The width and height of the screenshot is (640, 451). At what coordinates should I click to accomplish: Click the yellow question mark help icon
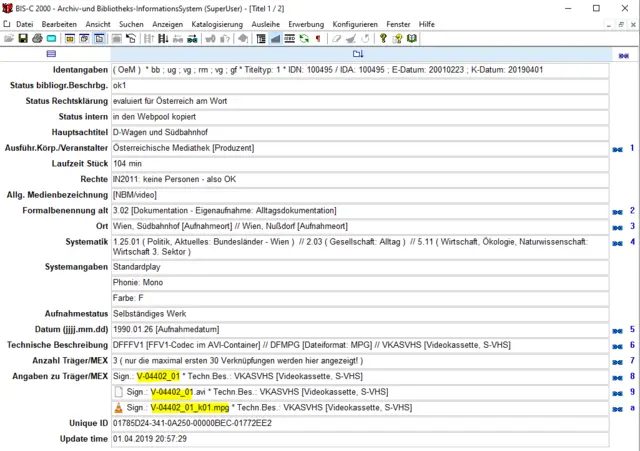(x=382, y=39)
